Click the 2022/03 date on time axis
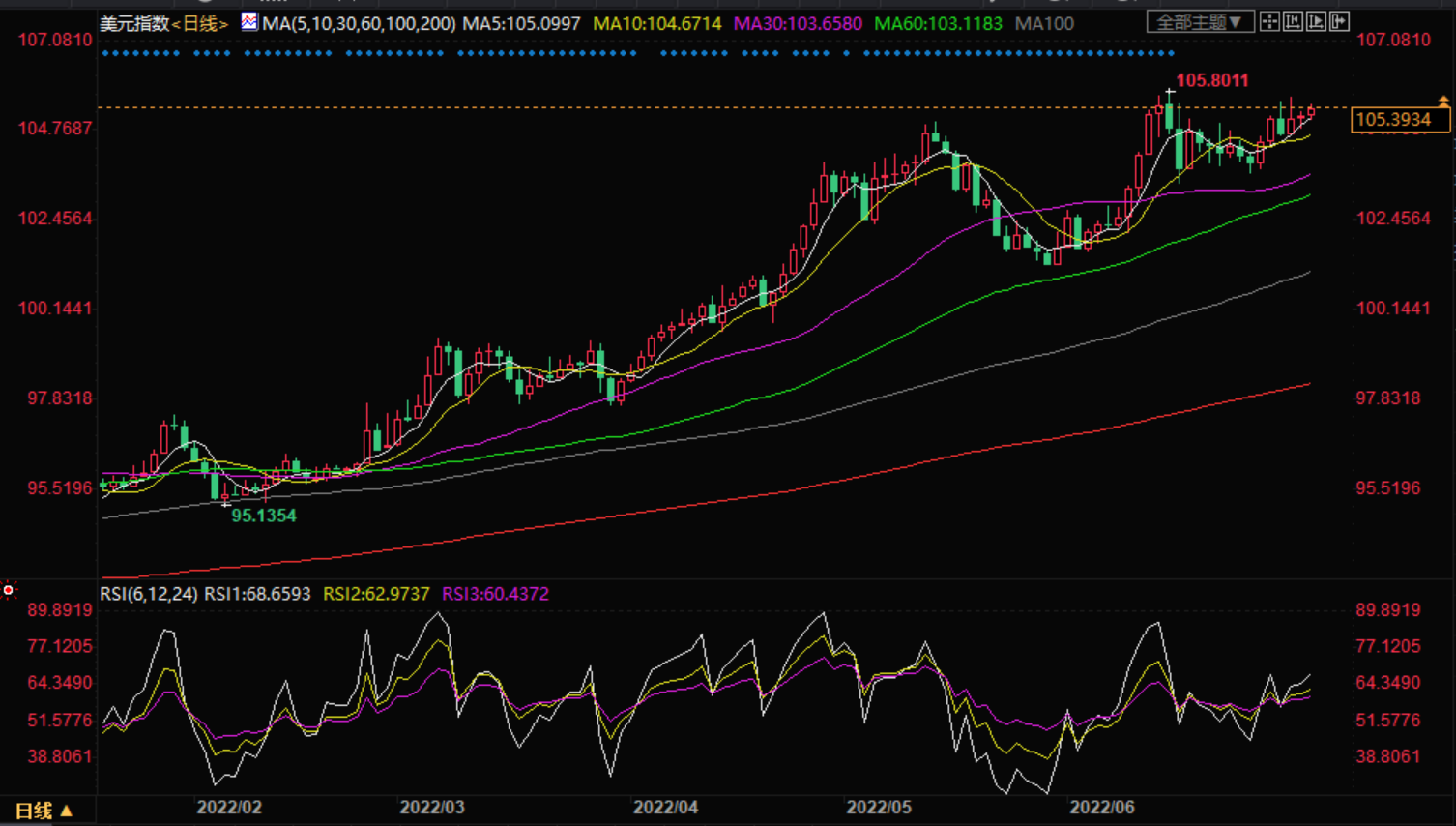Screen dimensions: 1456x826 coord(432,807)
